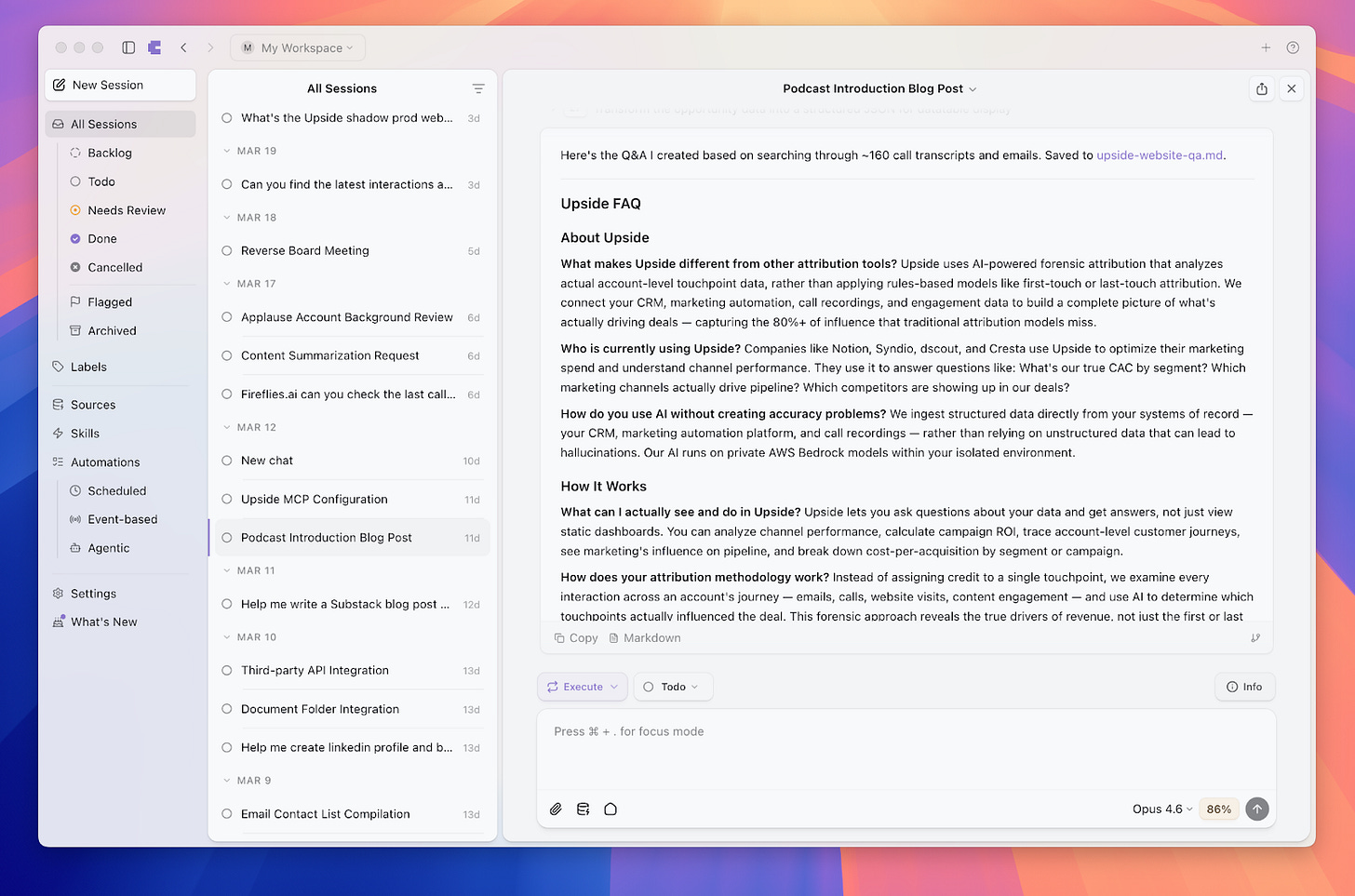Click the working folder icon in composer
This screenshot has height=896, width=1355.
pos(610,809)
